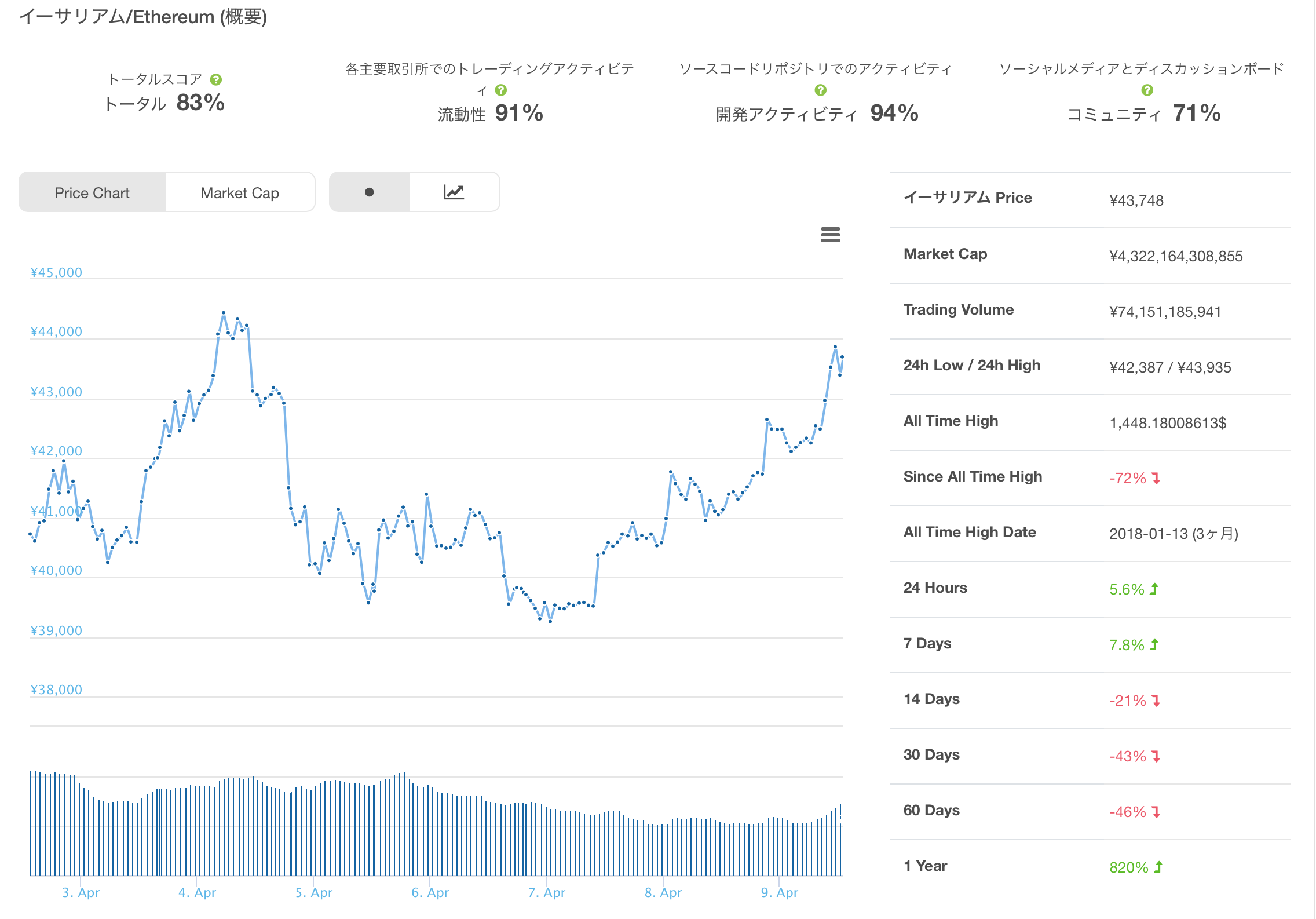Click the 9. Apr date label
1316x919 pixels.
[780, 892]
